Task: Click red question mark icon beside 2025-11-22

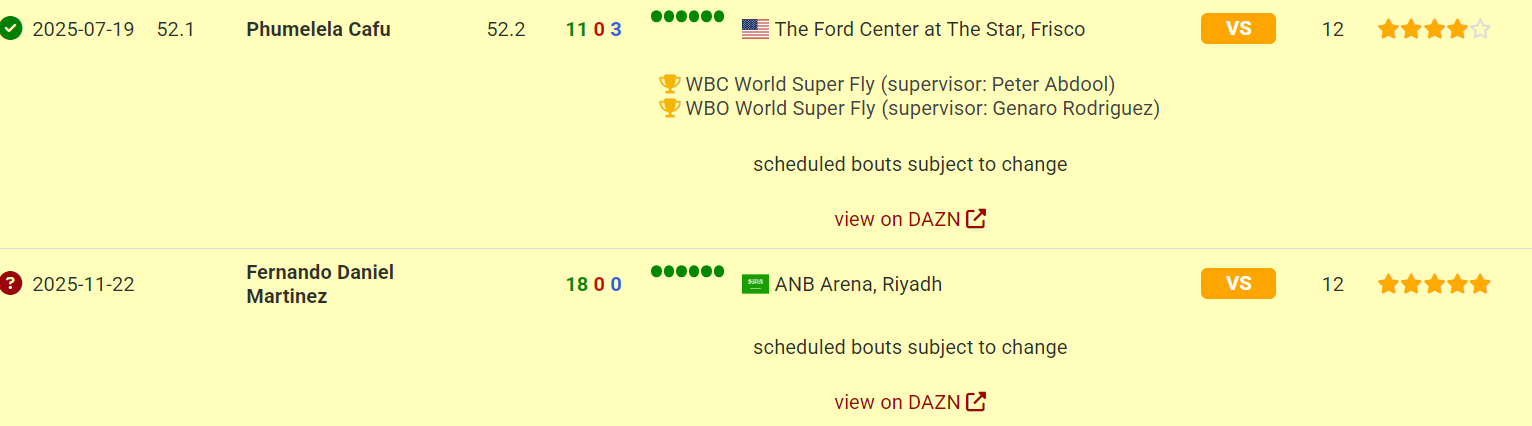Action: coord(11,284)
